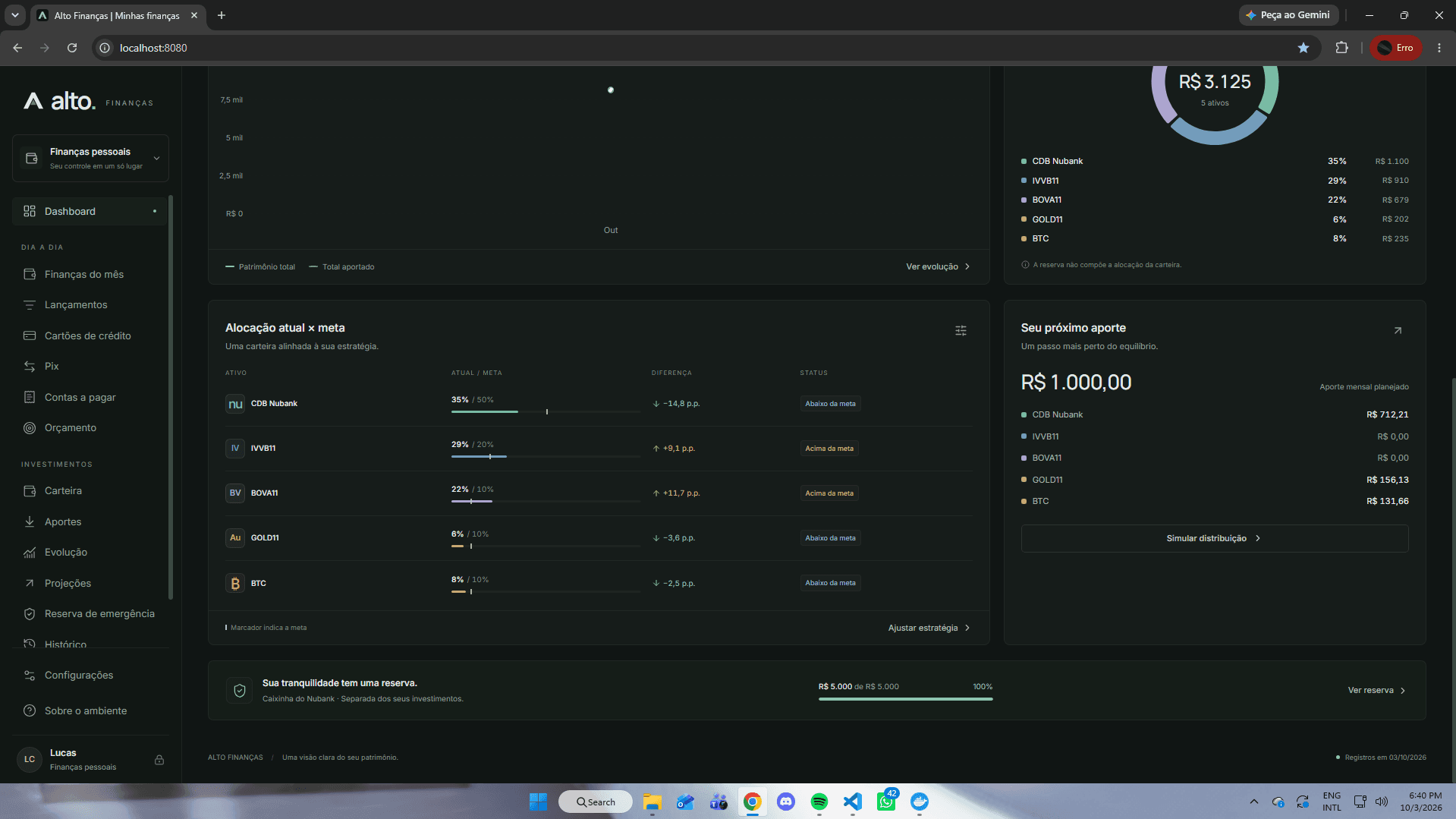Viewport: 1456px width, 819px height.
Task: Open the tab search dropdown arrow
Action: [14, 15]
